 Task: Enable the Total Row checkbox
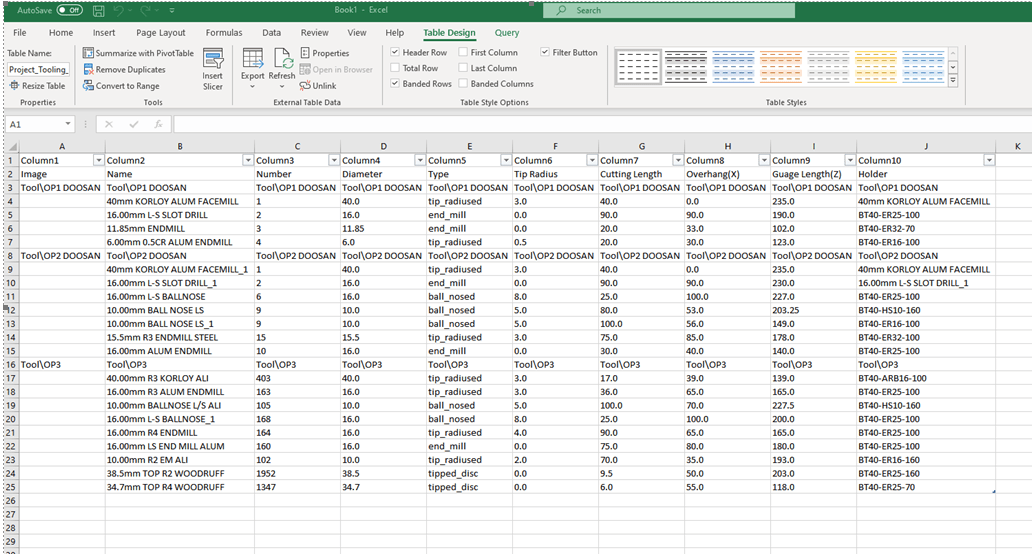tap(395, 68)
